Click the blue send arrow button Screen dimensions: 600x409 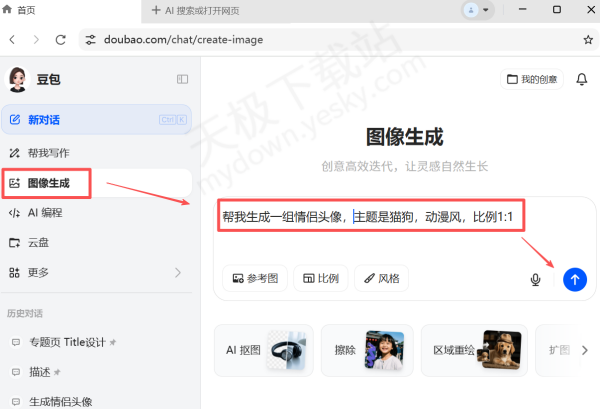575,279
